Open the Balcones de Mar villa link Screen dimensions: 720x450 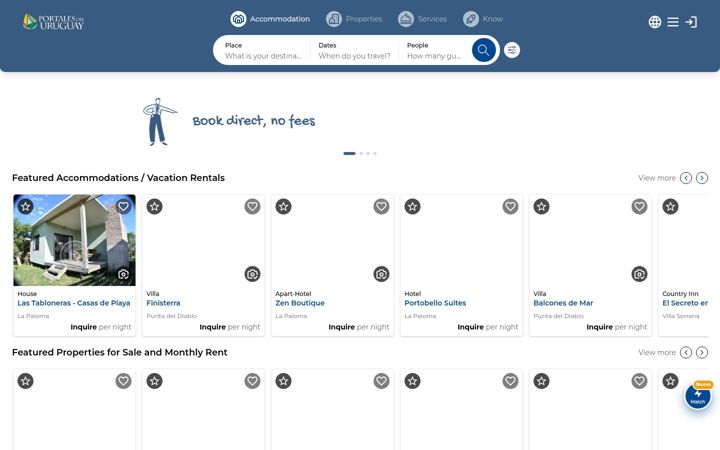click(x=563, y=303)
